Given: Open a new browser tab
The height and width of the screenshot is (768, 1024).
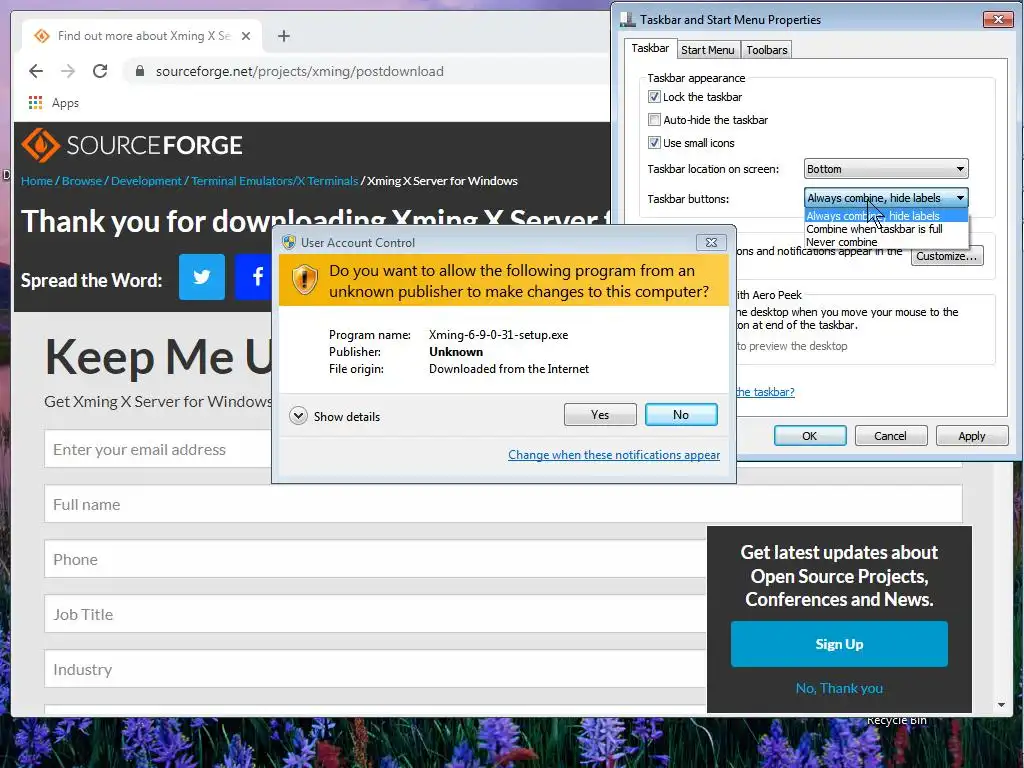Looking at the screenshot, I should point(283,36).
